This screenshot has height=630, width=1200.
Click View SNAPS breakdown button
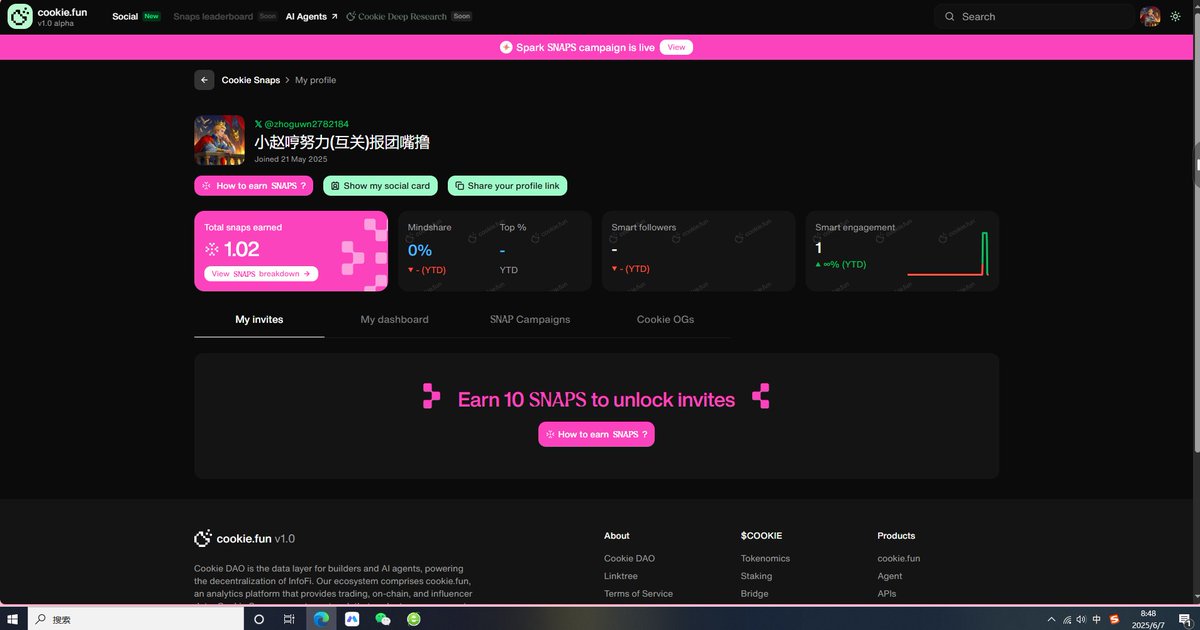pyautogui.click(x=261, y=273)
